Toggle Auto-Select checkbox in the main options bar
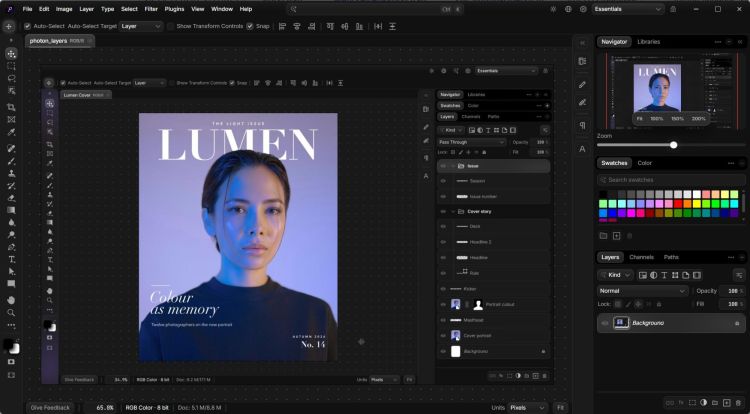This screenshot has width=750, height=414. (x=27, y=26)
